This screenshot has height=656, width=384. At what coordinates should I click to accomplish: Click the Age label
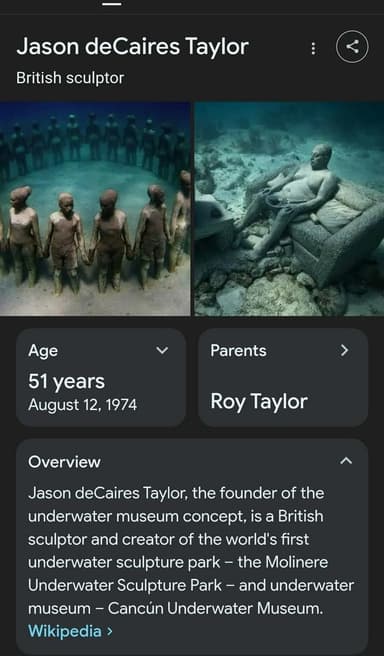pyautogui.click(x=43, y=351)
